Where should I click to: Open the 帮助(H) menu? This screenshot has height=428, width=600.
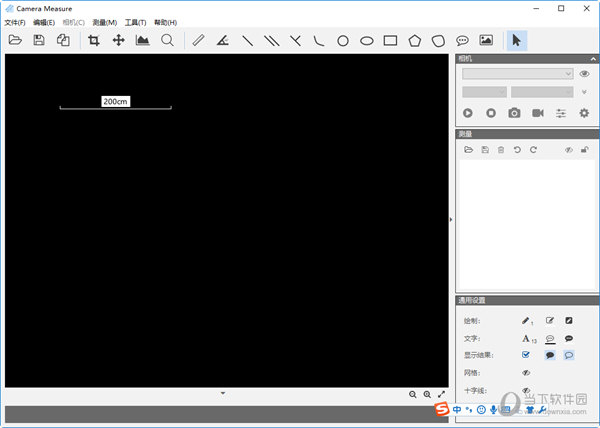point(165,23)
